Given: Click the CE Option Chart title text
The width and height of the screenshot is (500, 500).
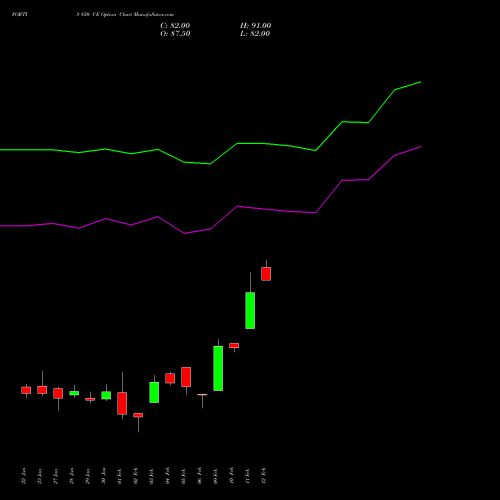Looking at the screenshot, I should click(112, 14).
